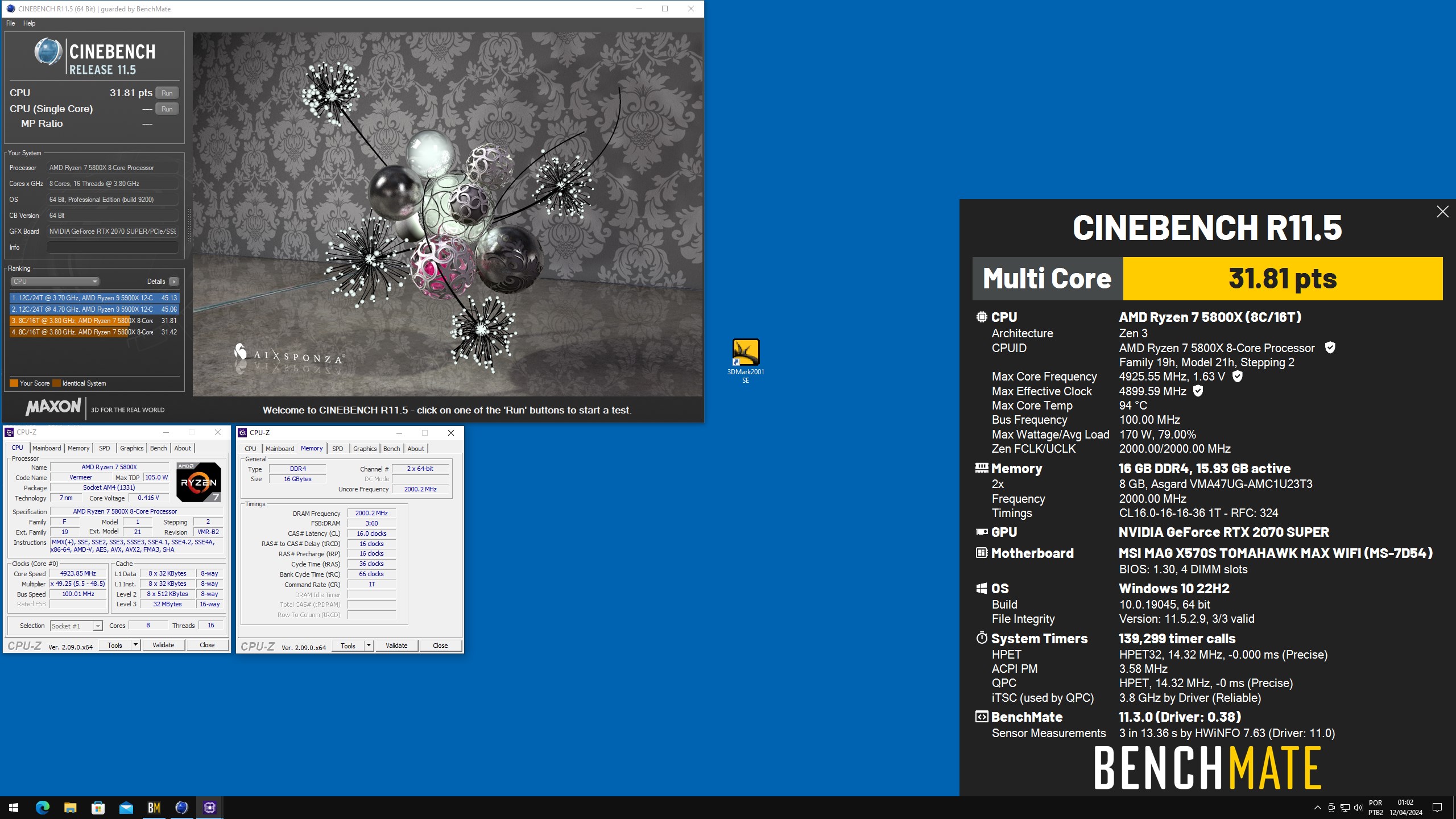
Task: Open About tab in right CPU-Z window
Action: 416,449
